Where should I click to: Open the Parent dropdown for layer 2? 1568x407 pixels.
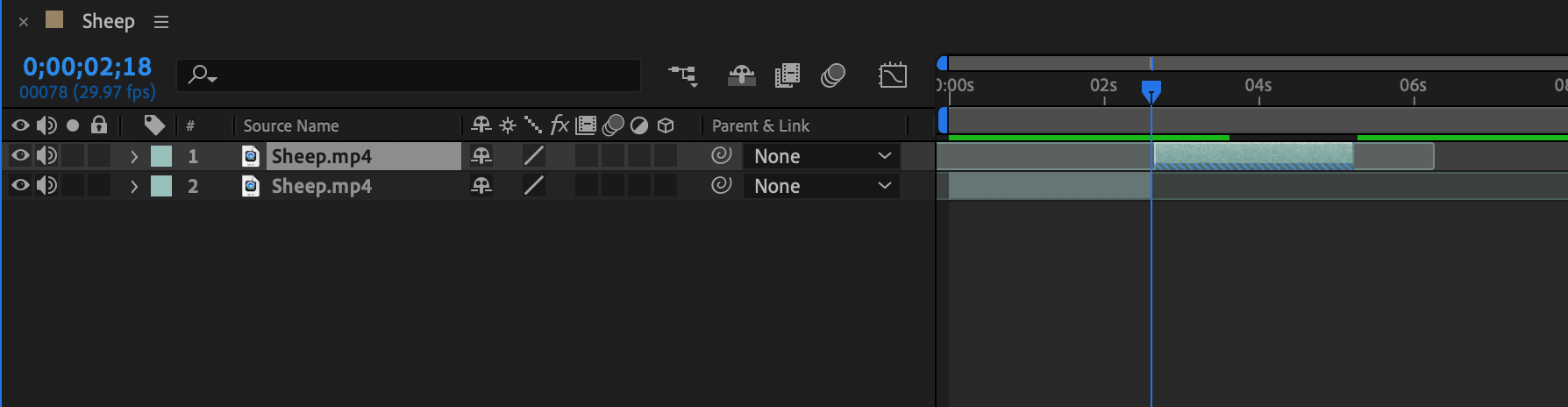click(x=821, y=186)
